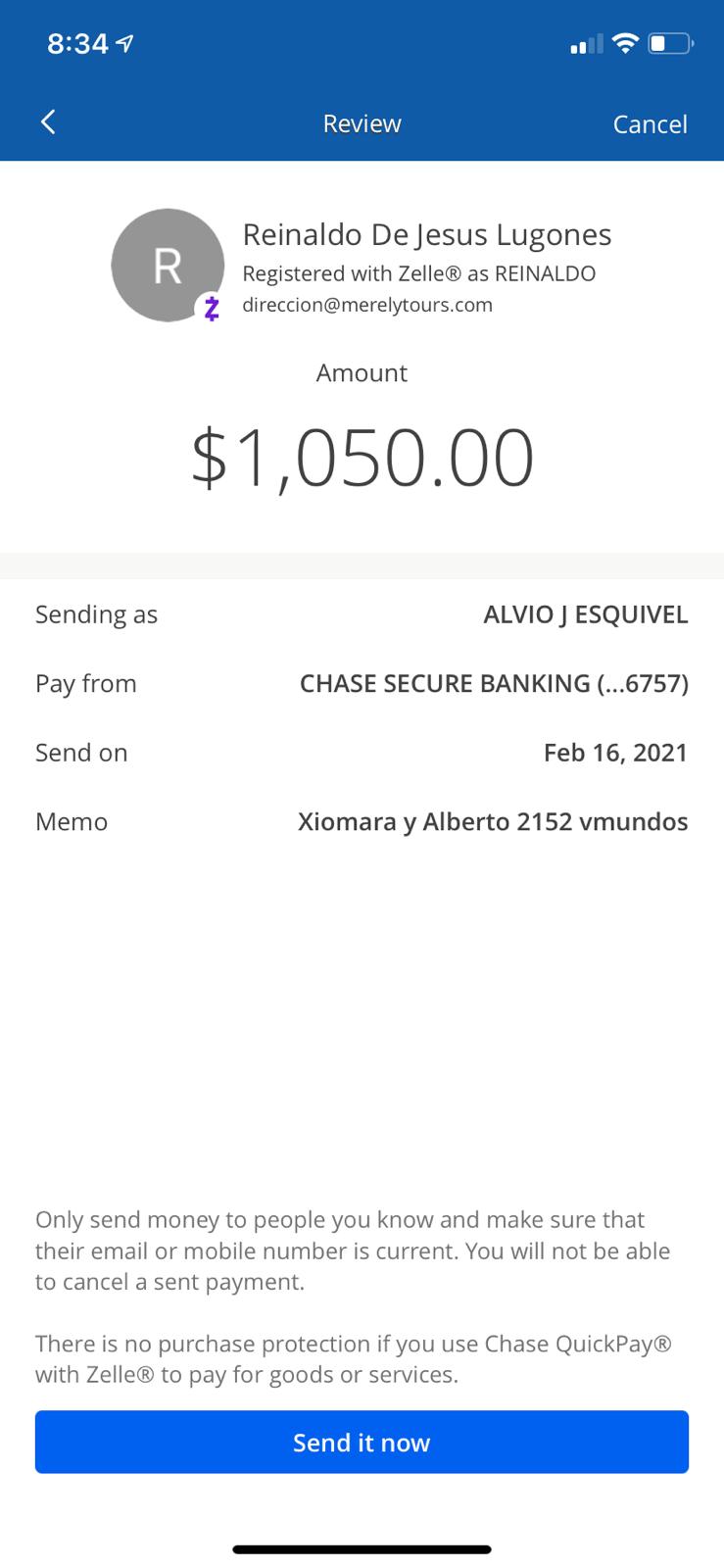Tap the no purchase protection notice
Image resolution: width=724 pixels, height=1568 pixels.
point(354,1358)
